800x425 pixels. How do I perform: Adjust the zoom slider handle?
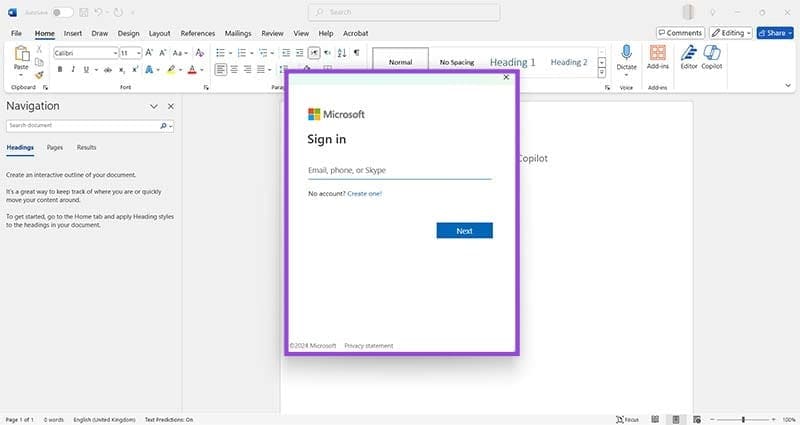coord(743,419)
